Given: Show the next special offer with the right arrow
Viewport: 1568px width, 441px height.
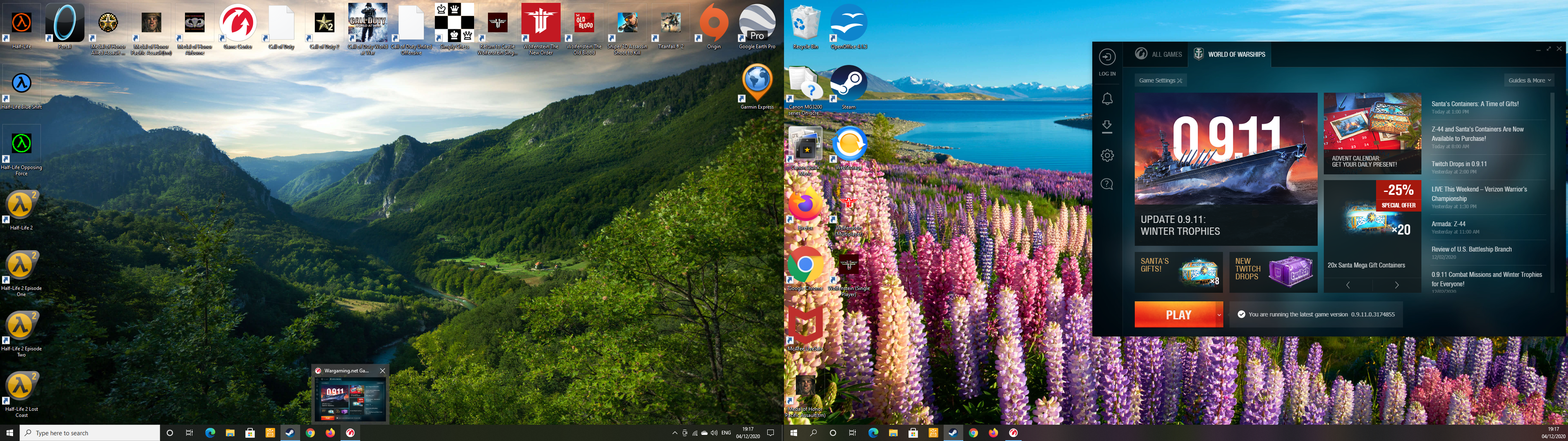Looking at the screenshot, I should 1396,285.
